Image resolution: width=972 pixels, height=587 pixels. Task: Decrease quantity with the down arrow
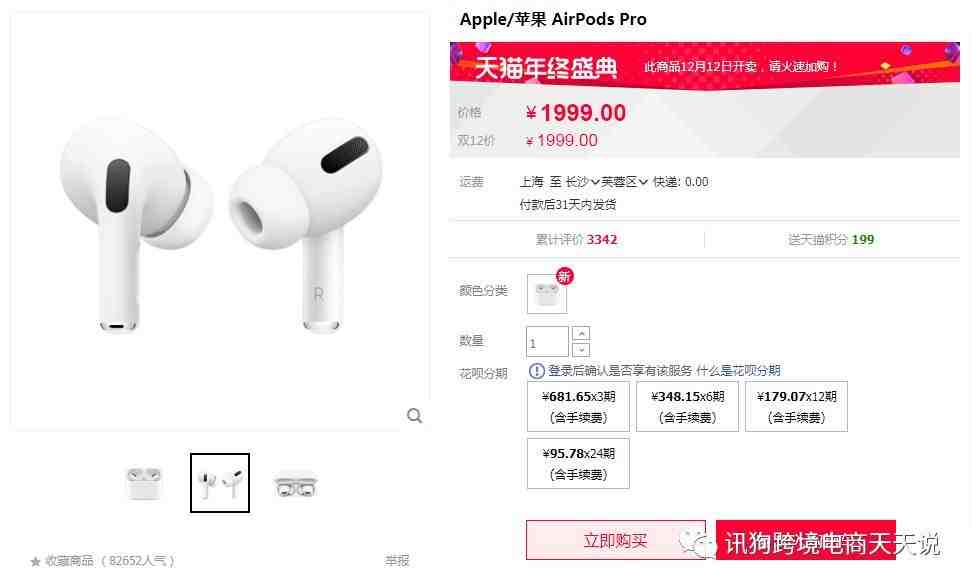(581, 350)
